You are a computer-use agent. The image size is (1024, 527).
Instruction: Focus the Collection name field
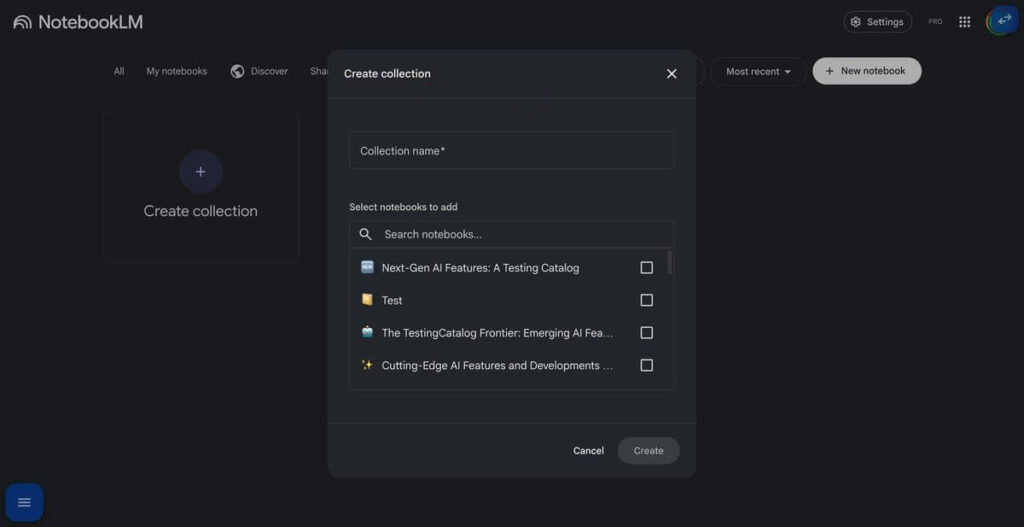(x=511, y=151)
